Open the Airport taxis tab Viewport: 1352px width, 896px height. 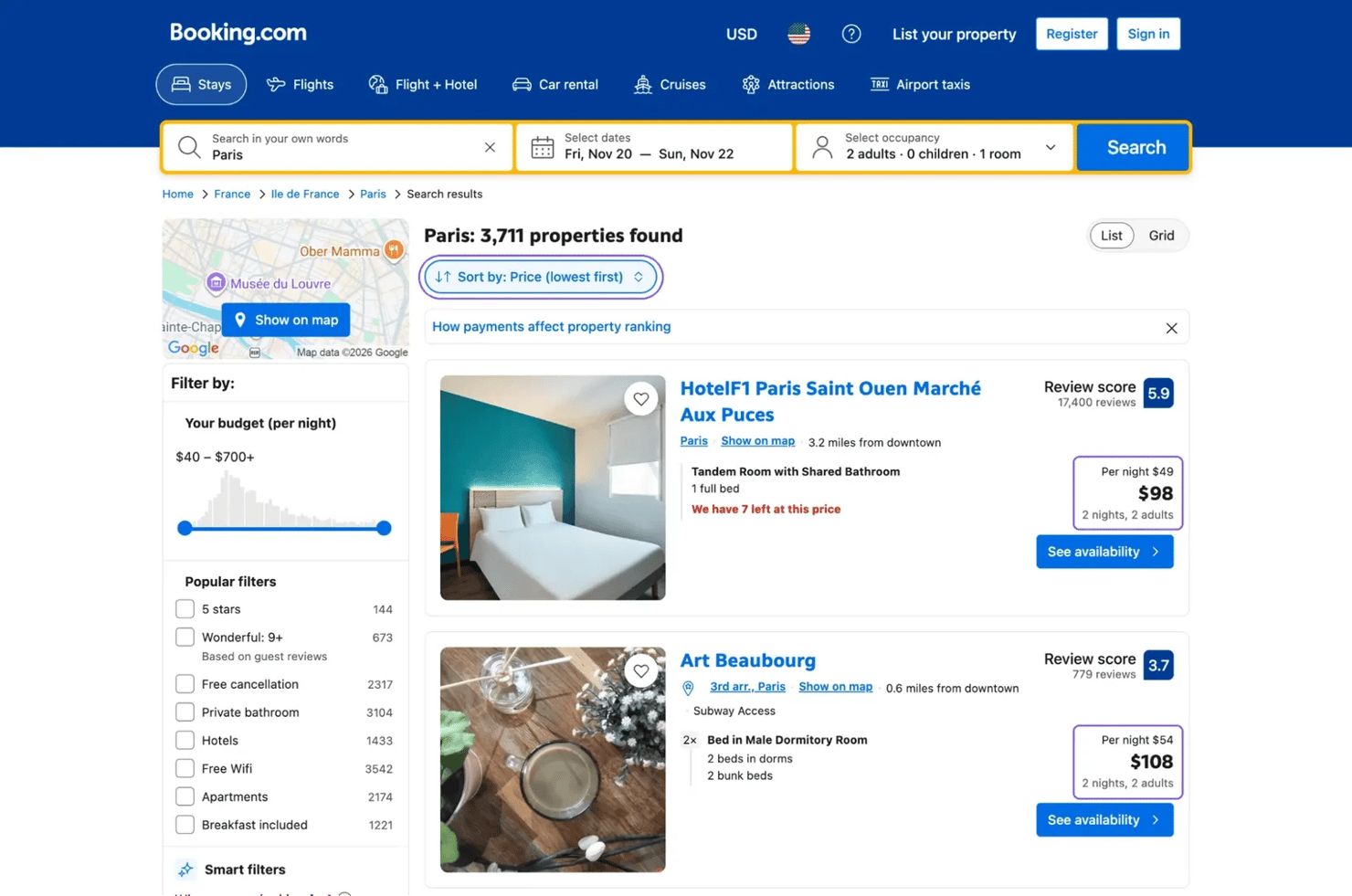coord(920,84)
